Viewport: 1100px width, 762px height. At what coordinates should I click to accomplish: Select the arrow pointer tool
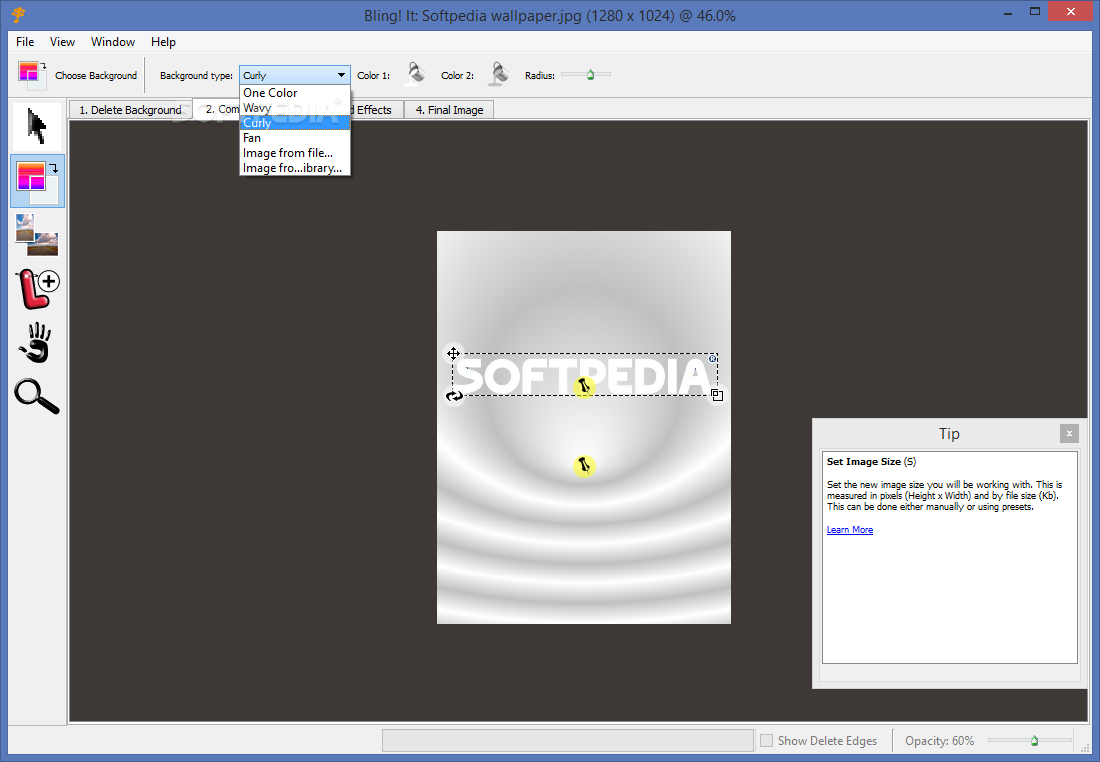[37, 126]
